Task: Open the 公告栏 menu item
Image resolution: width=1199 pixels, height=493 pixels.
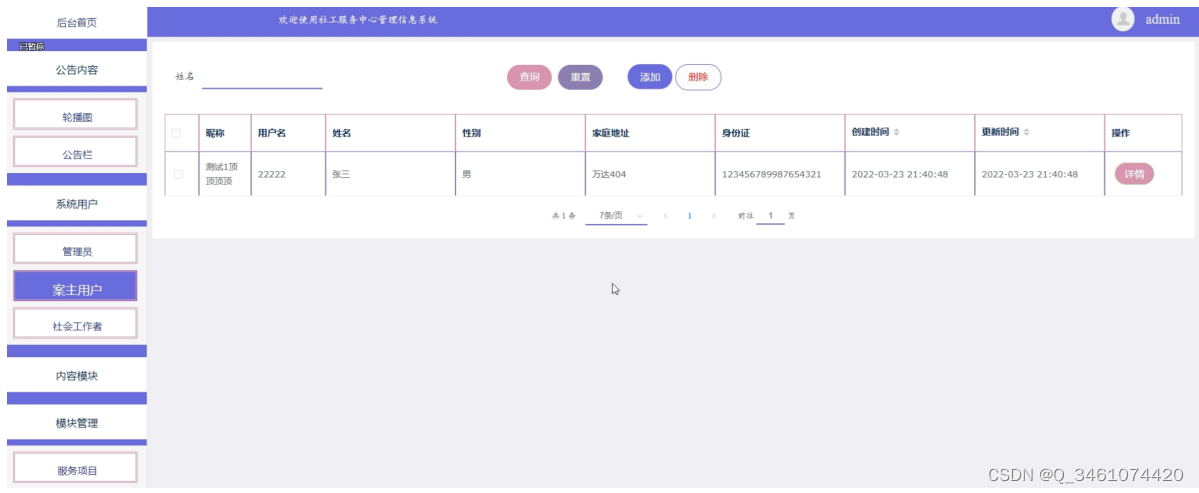Action: click(76, 151)
